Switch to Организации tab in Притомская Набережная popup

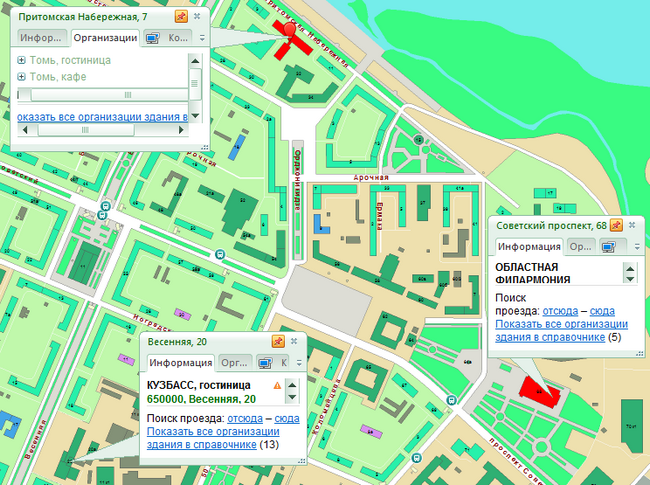(105, 38)
